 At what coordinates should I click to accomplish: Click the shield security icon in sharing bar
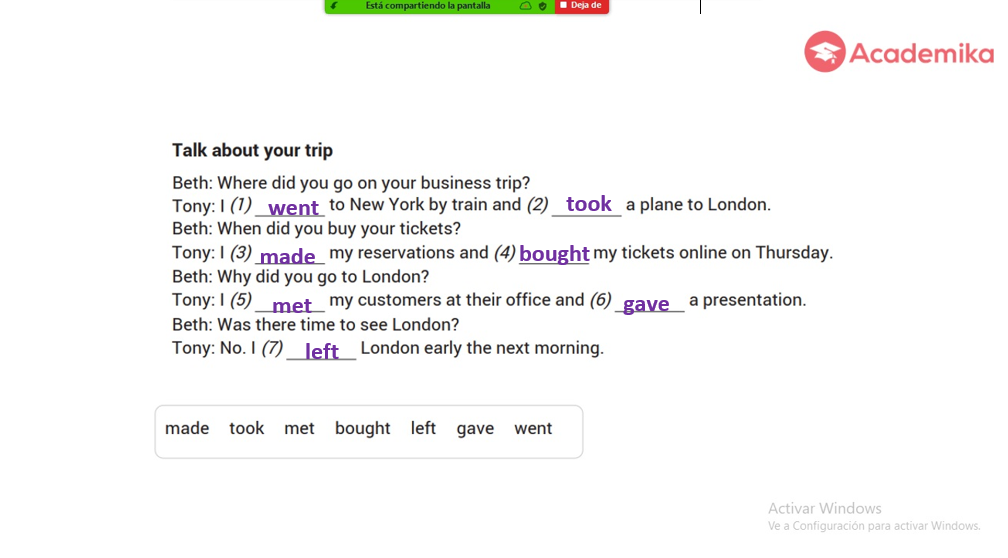click(543, 6)
